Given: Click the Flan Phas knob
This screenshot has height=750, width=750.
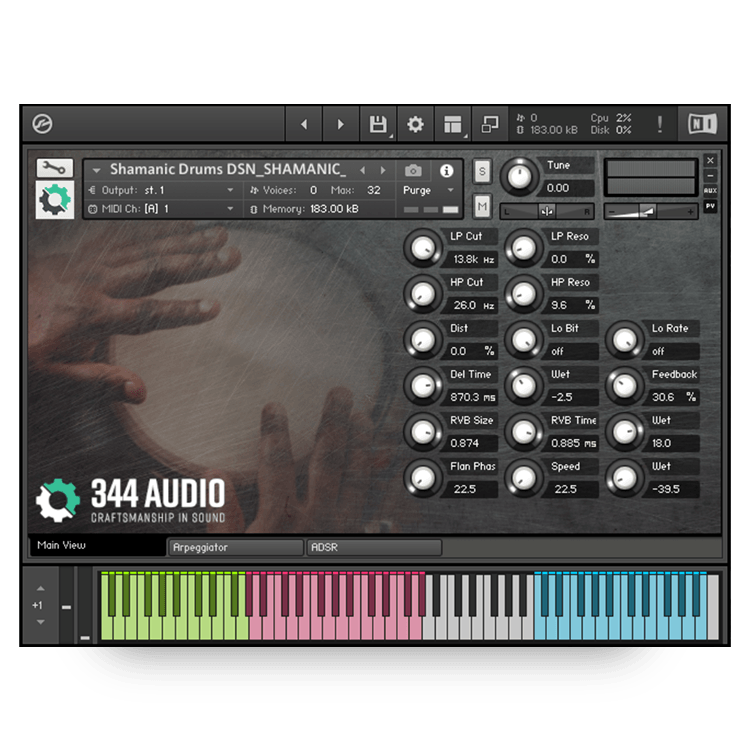Looking at the screenshot, I should 423,477.
